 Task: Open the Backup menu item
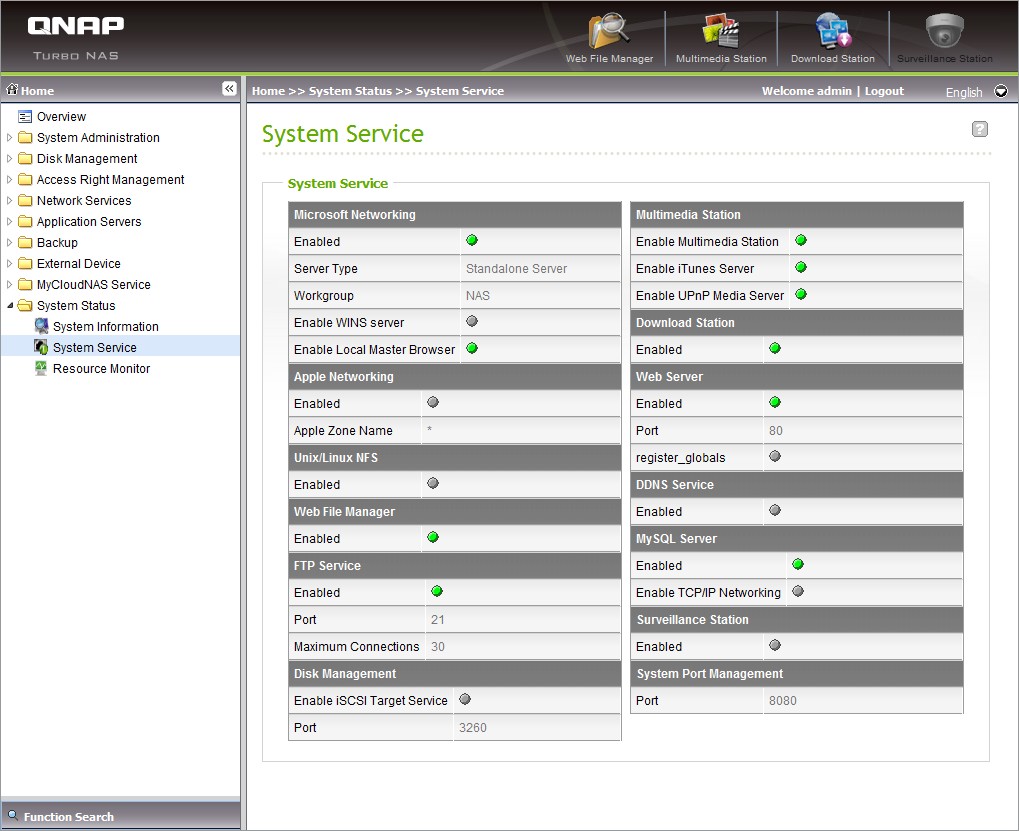point(57,243)
